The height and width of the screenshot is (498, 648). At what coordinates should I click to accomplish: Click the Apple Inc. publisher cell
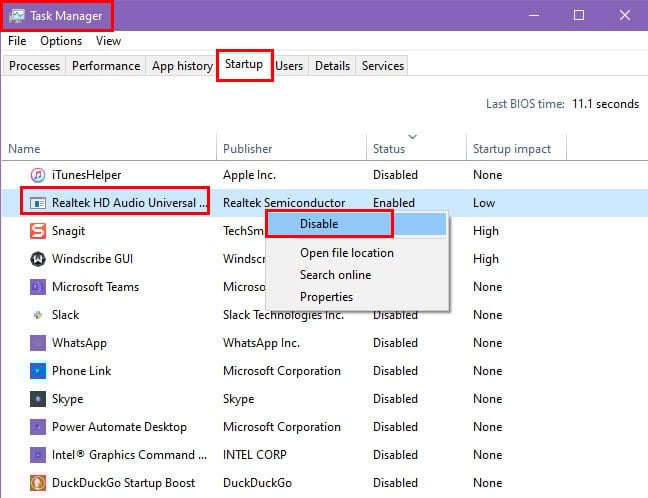249,175
